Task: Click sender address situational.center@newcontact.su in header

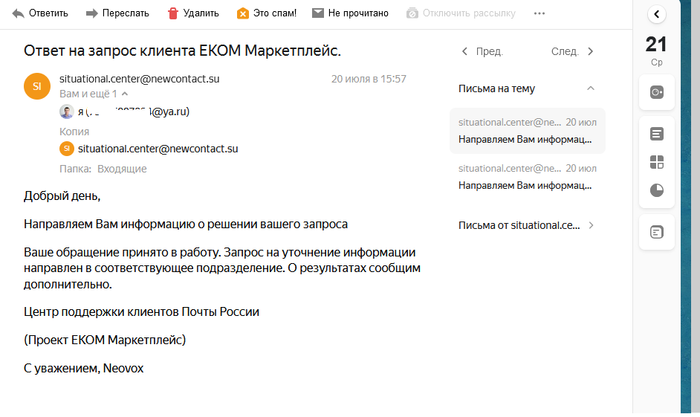Action: coord(139,79)
